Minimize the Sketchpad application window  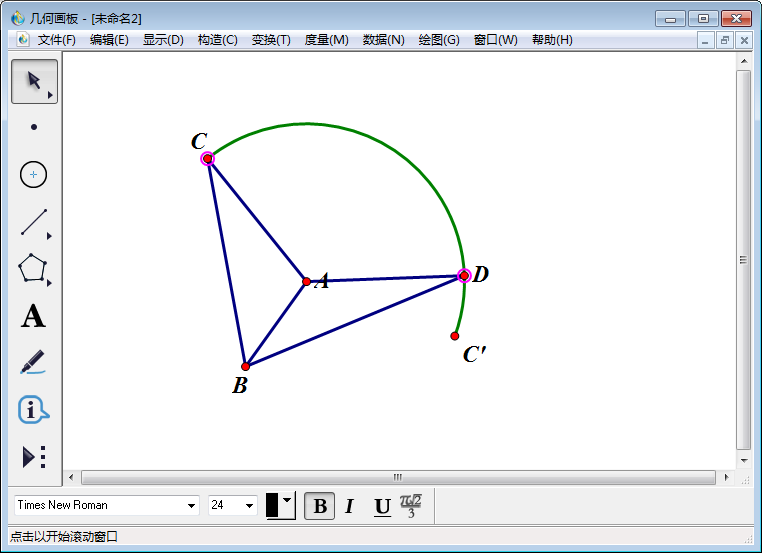pos(671,19)
